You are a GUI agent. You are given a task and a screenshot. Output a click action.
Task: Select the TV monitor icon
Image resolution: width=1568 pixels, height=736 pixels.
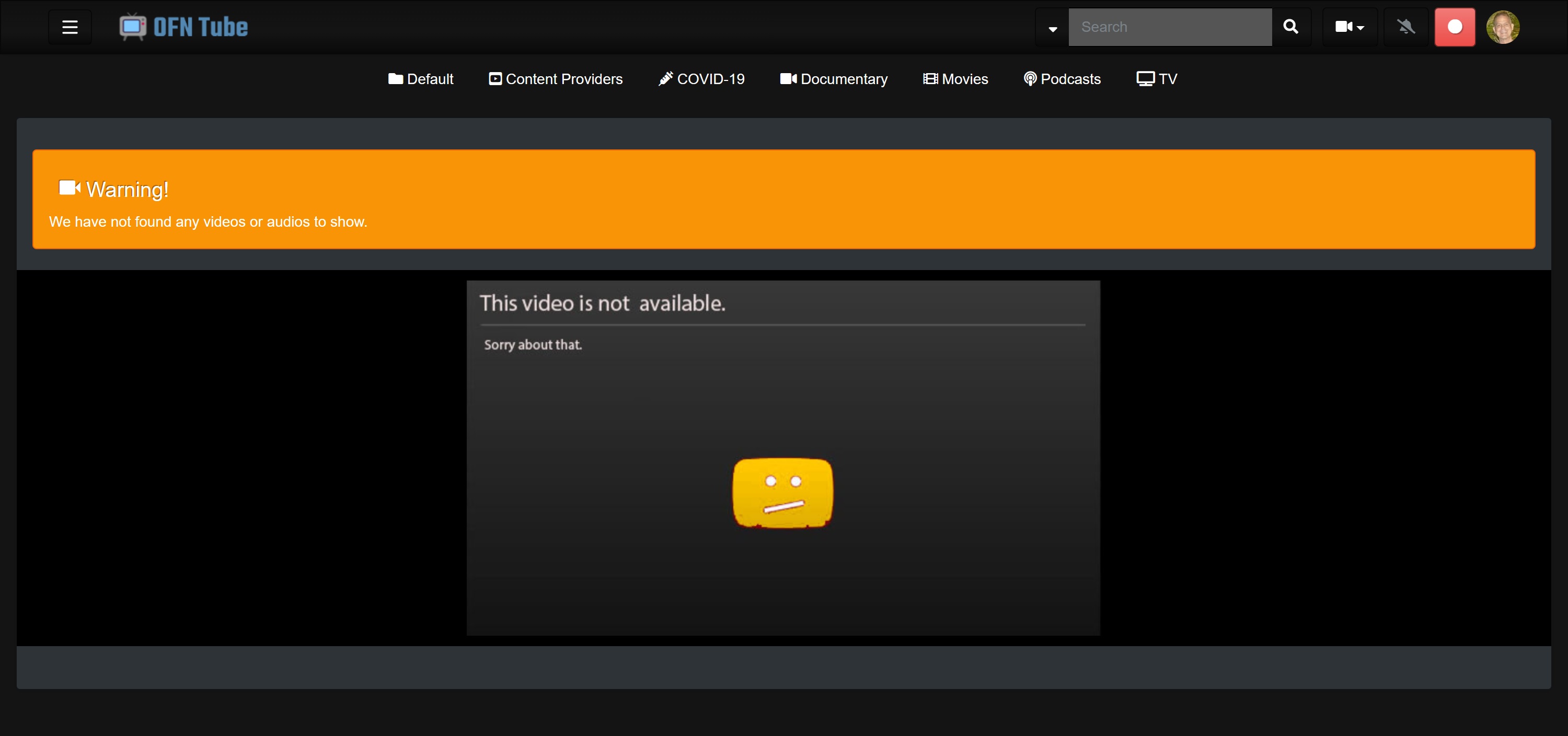pyautogui.click(x=1145, y=78)
